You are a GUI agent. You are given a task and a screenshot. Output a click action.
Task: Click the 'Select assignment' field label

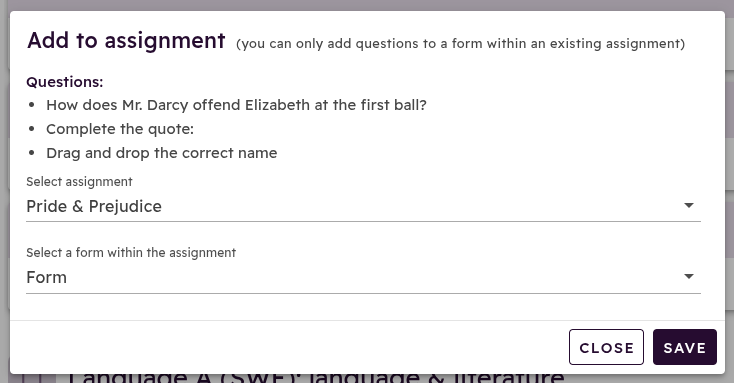[x=79, y=182]
